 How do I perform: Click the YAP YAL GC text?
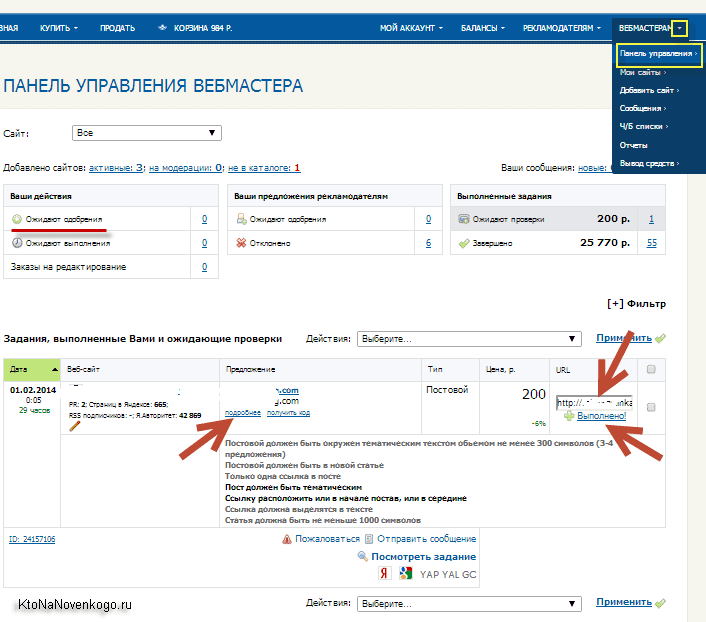coord(448,575)
